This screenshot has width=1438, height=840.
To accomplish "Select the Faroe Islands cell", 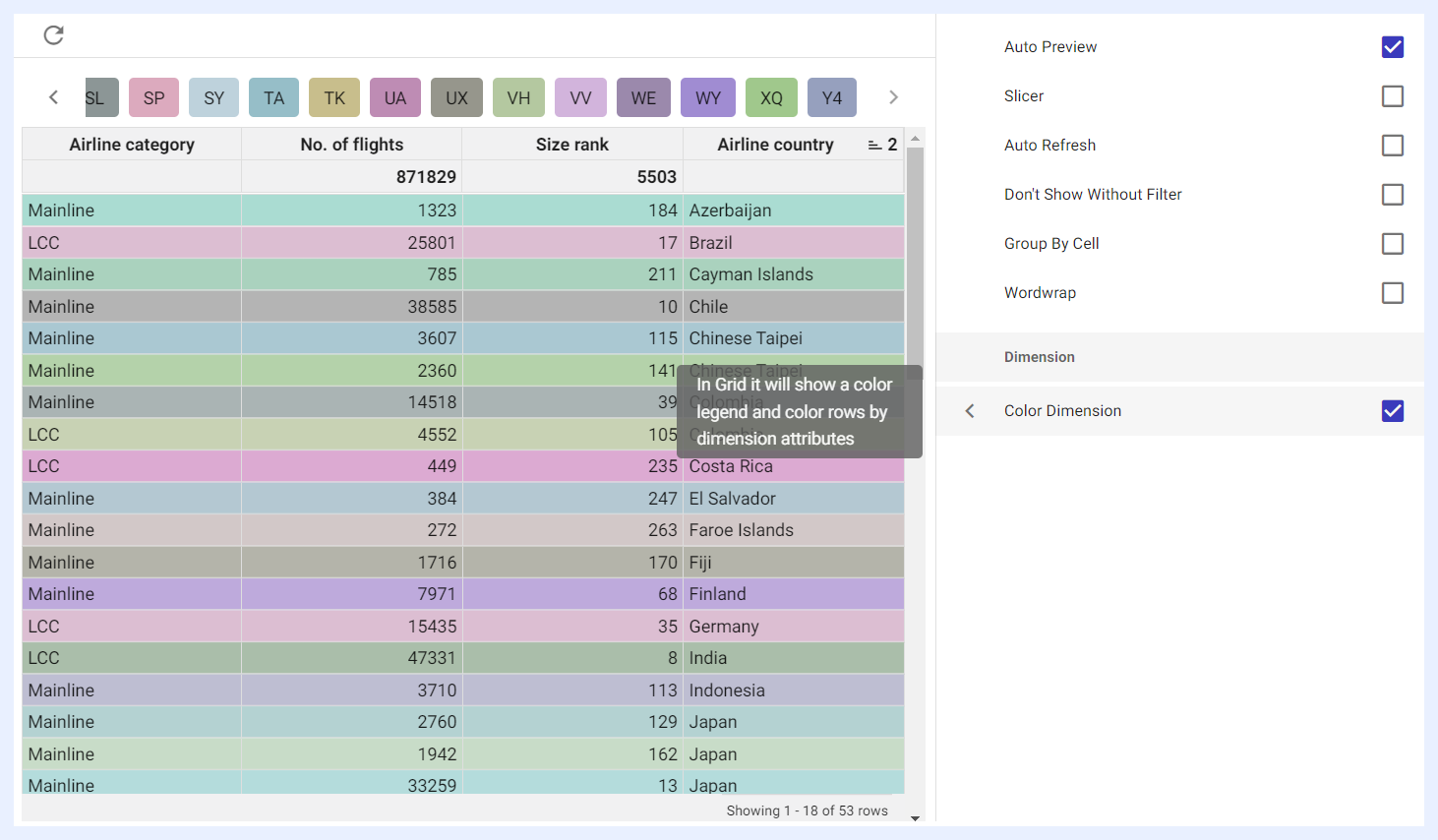I will (794, 530).
